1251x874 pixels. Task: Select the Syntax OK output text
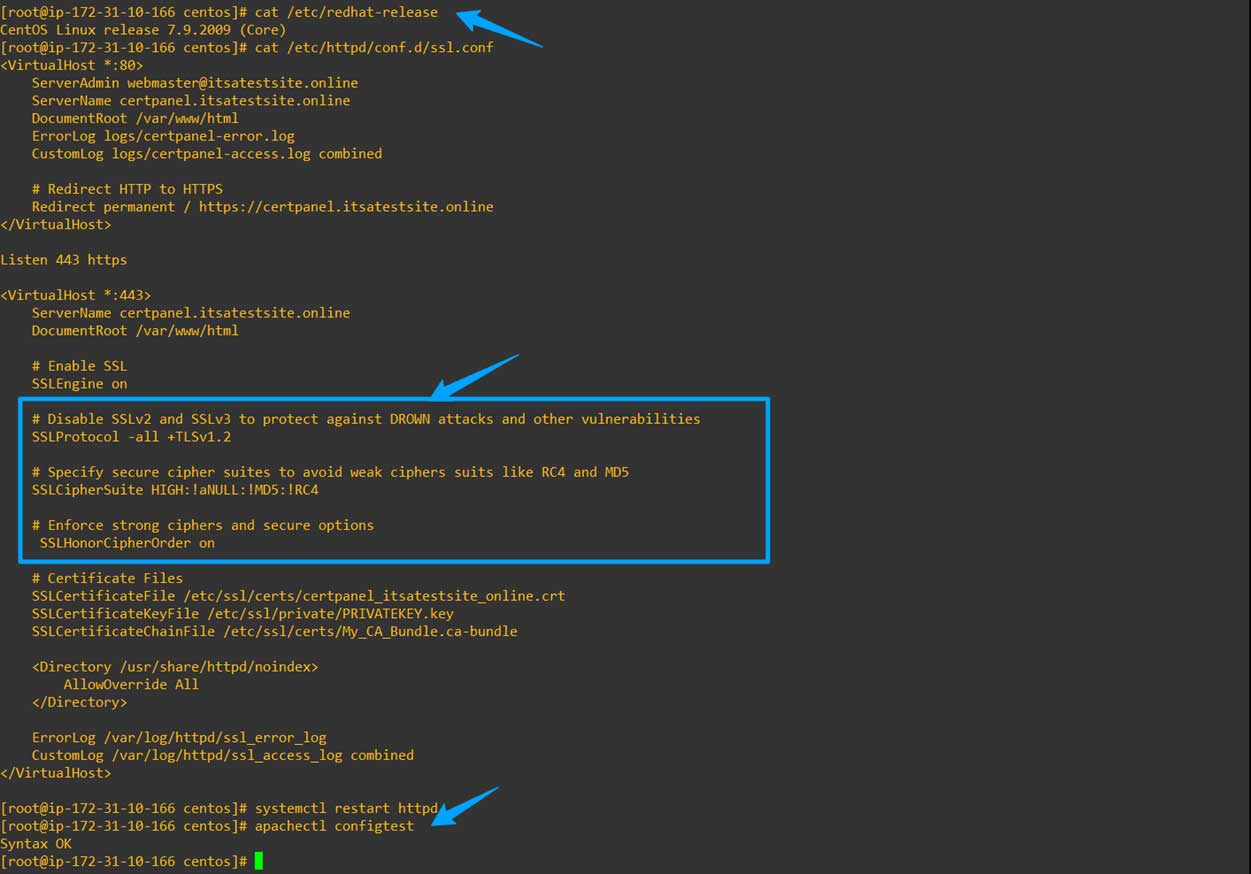point(33,843)
